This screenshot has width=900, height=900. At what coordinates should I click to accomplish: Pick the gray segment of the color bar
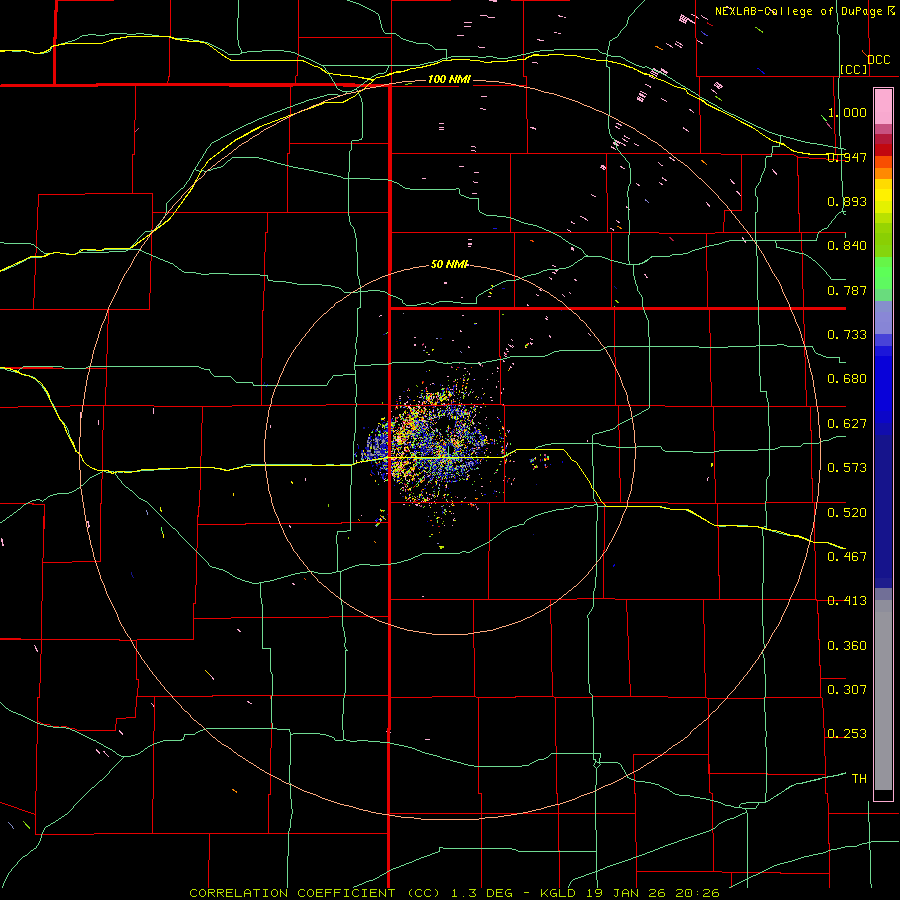883,695
